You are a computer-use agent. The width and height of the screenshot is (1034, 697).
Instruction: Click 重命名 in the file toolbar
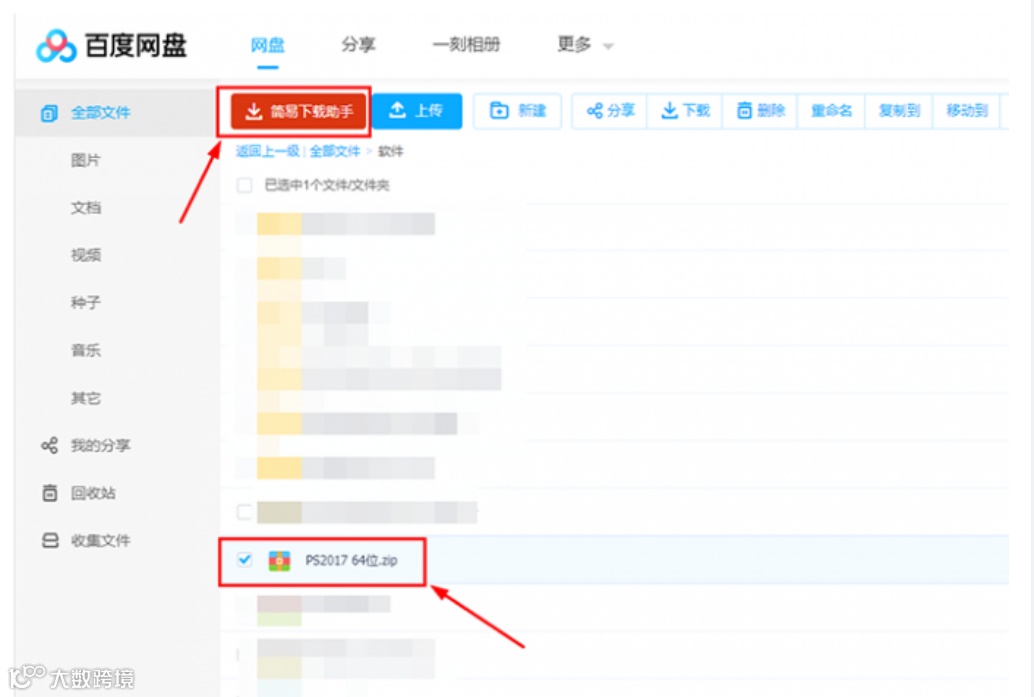pyautogui.click(x=831, y=111)
